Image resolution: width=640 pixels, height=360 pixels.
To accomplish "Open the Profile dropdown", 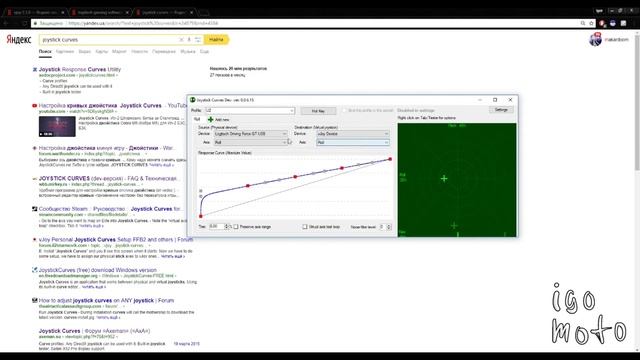I will point(250,111).
